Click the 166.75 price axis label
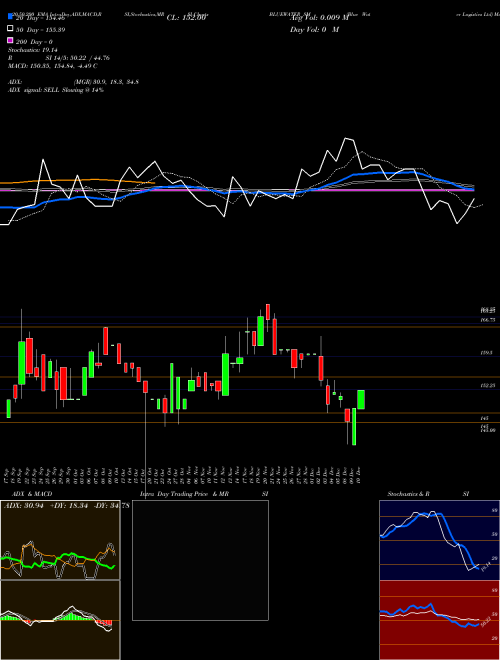The height and width of the screenshot is (660, 500). pyautogui.click(x=488, y=320)
